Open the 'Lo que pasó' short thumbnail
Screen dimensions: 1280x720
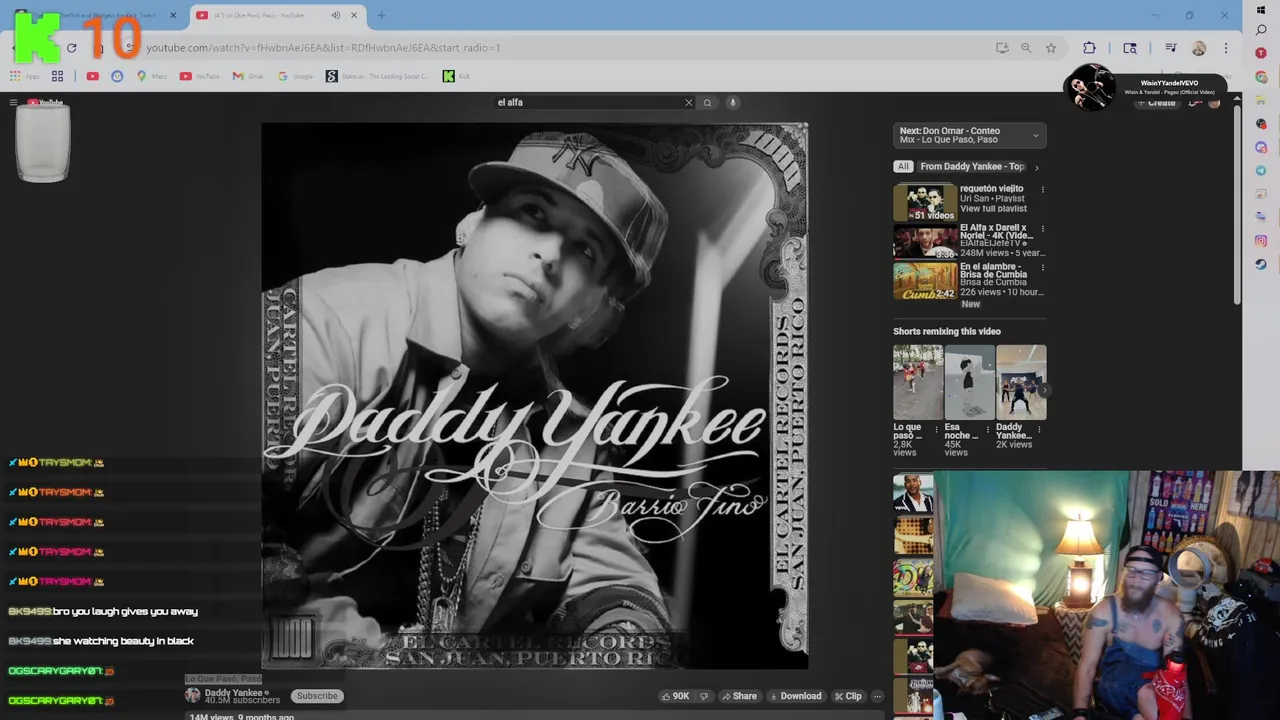[917, 382]
